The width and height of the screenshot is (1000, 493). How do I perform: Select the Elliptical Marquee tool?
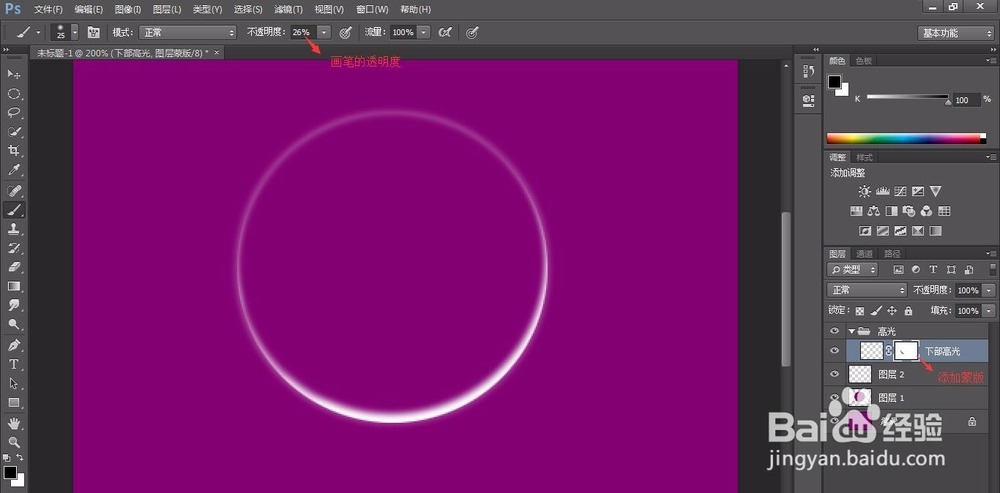[13, 94]
